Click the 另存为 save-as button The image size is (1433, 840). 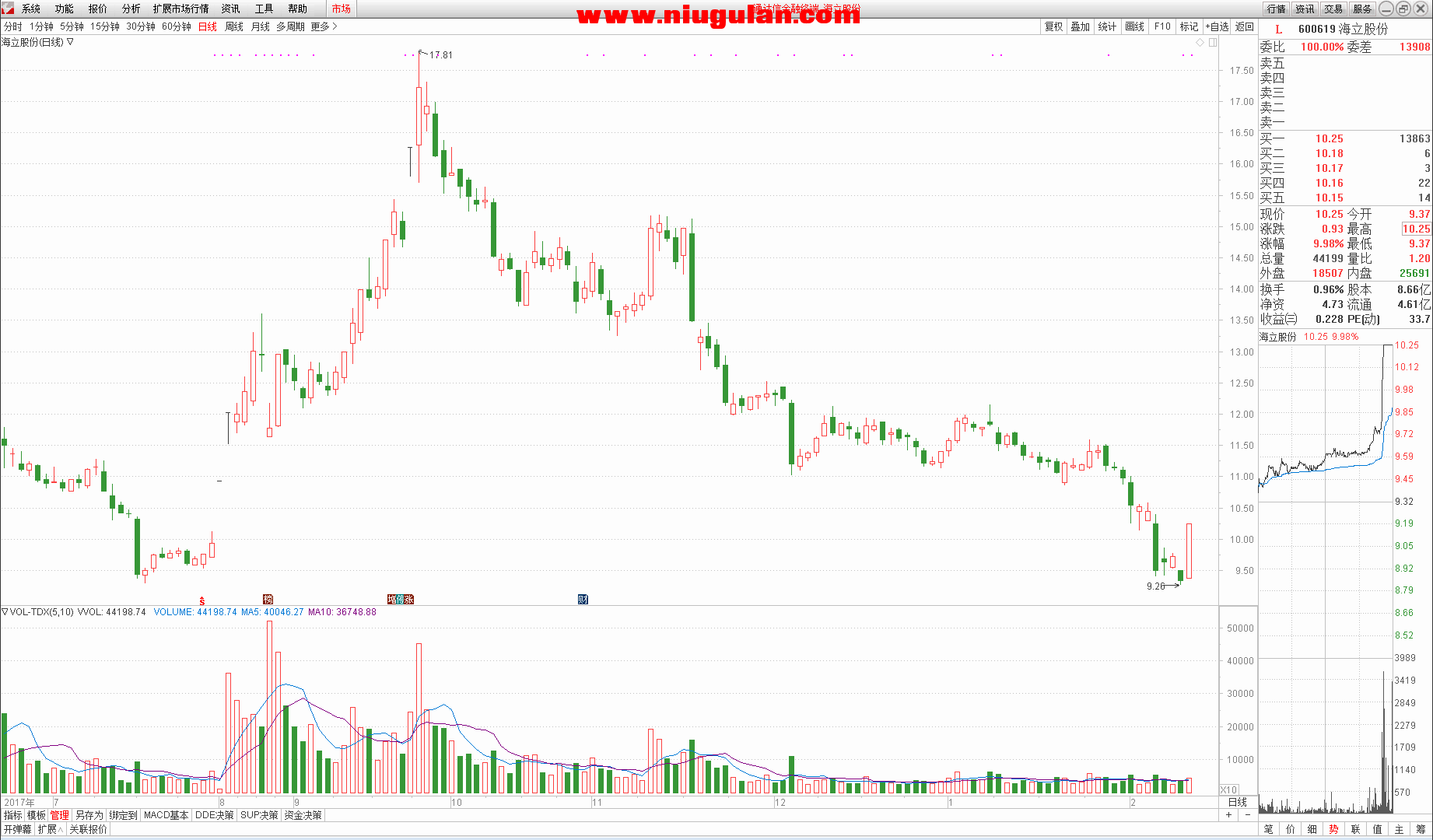pyautogui.click(x=89, y=815)
